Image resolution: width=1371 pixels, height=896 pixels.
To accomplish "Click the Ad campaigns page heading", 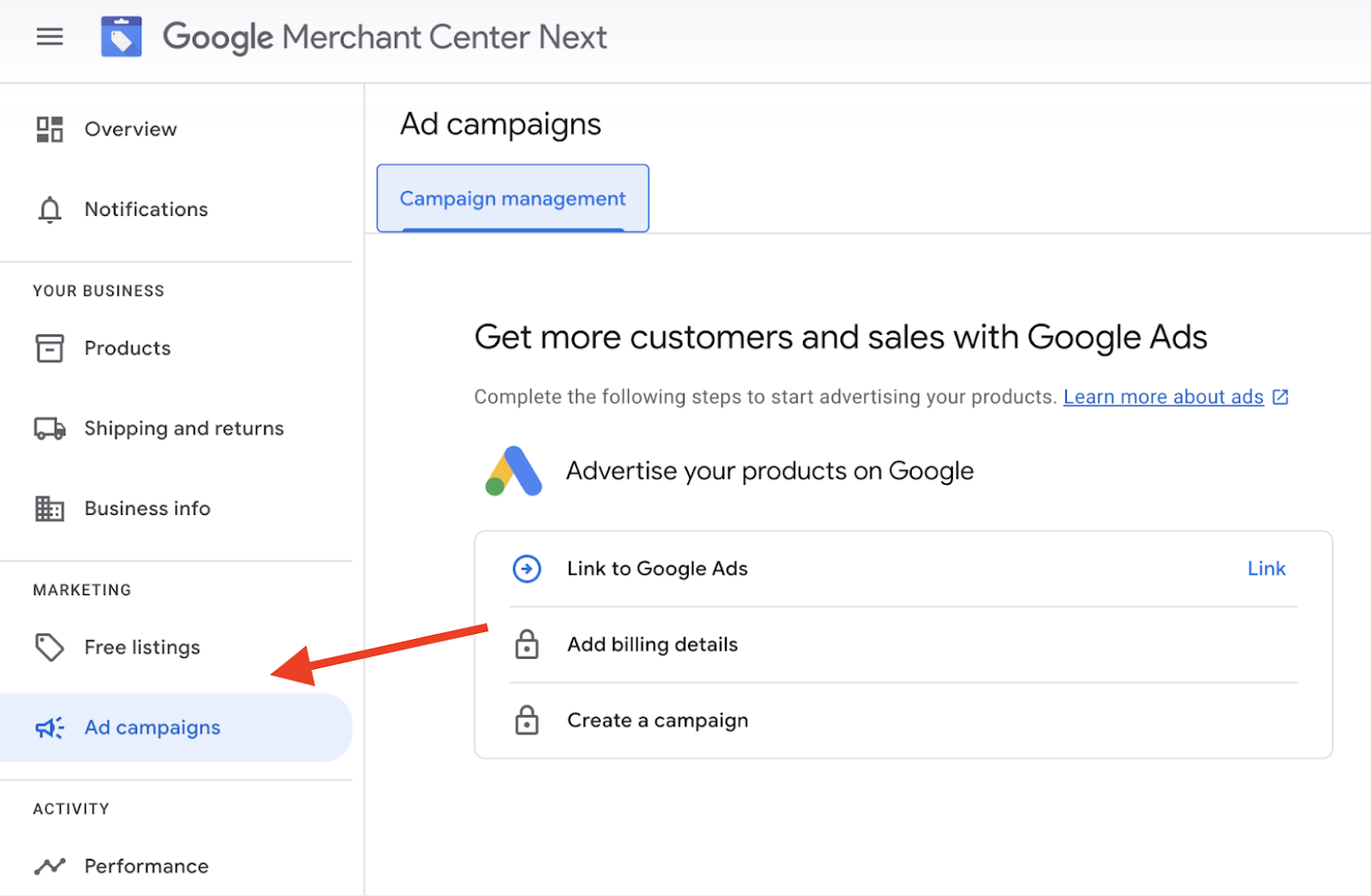I will point(500,125).
